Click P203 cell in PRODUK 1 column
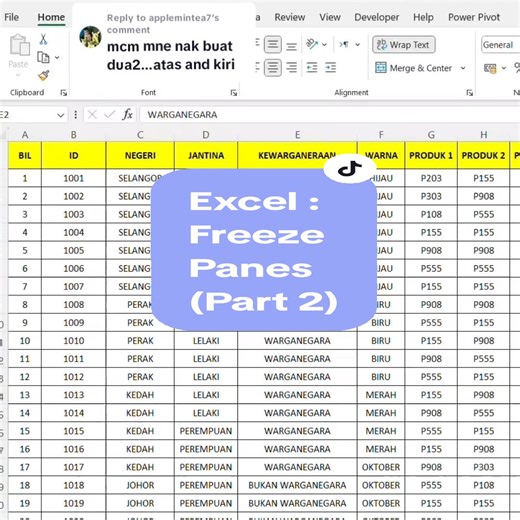Viewport: 520px width, 520px height. (x=431, y=178)
